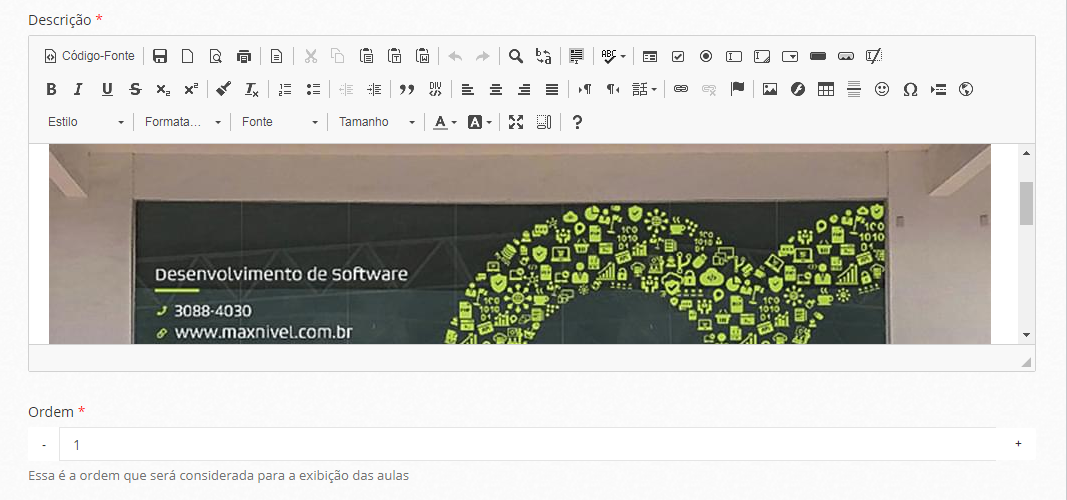Insert a Checkbox form field
Screen dimensions: 1067x500
[678, 56]
